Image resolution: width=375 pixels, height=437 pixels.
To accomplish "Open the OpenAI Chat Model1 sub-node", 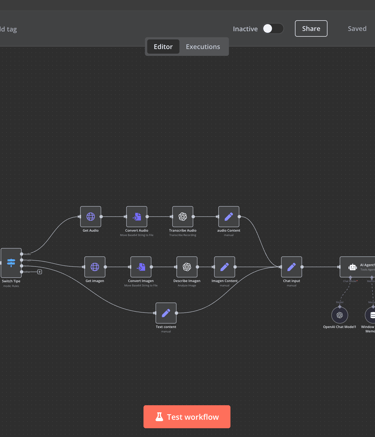I will tap(339, 315).
